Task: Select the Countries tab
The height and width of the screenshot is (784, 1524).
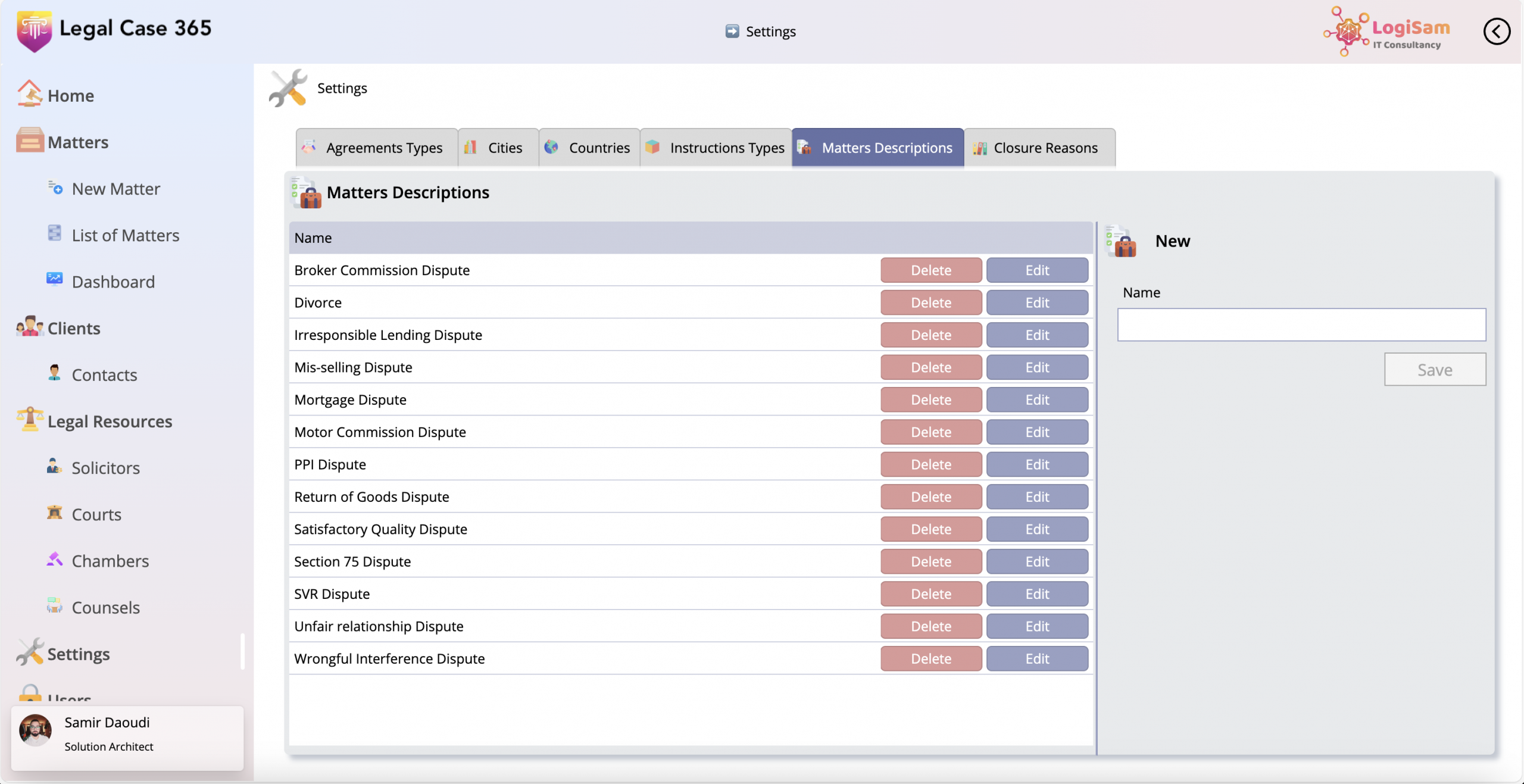Action: pos(589,148)
